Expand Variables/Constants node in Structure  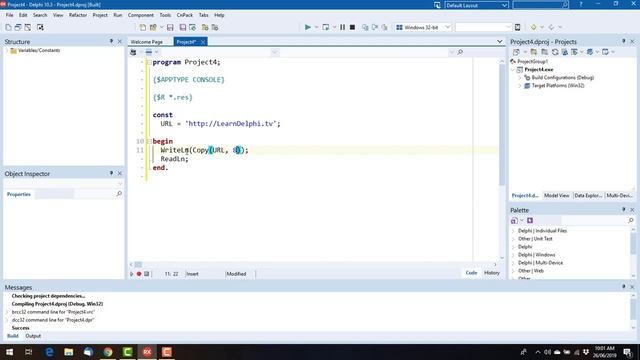pos(7,51)
